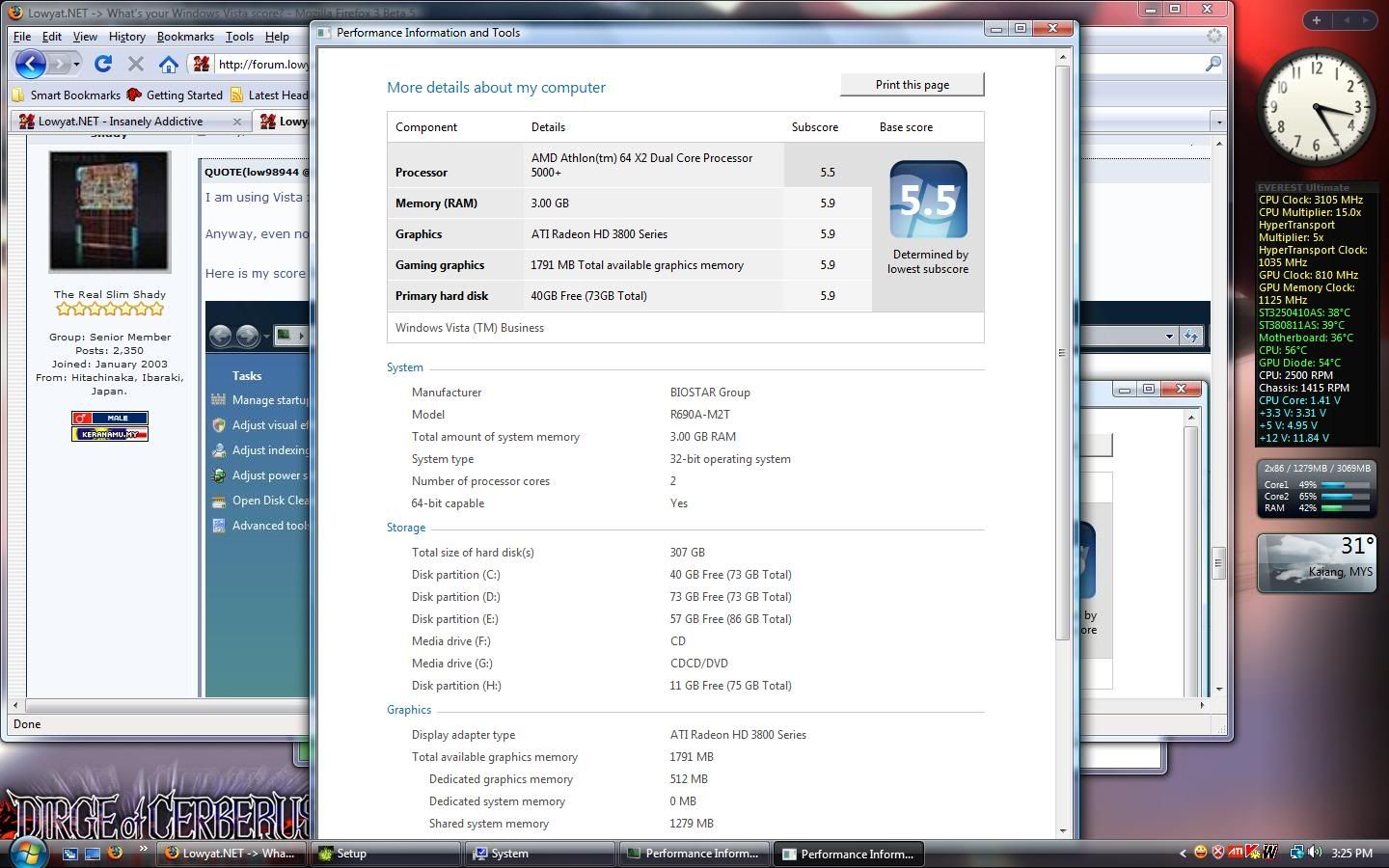Click the Firefox back arrow button
This screenshot has width=1389, height=868.
click(x=30, y=65)
